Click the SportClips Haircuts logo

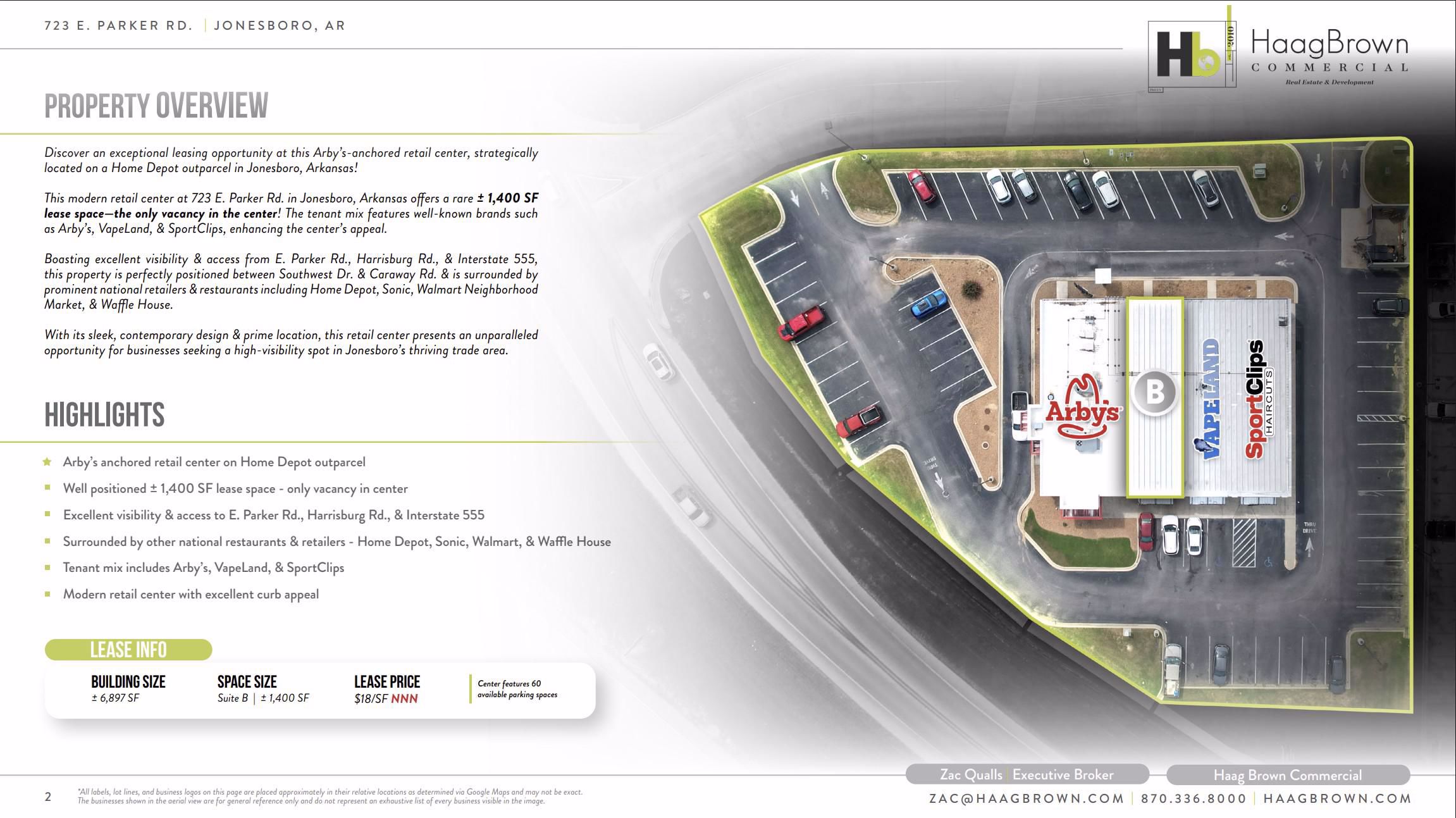click(x=1259, y=399)
